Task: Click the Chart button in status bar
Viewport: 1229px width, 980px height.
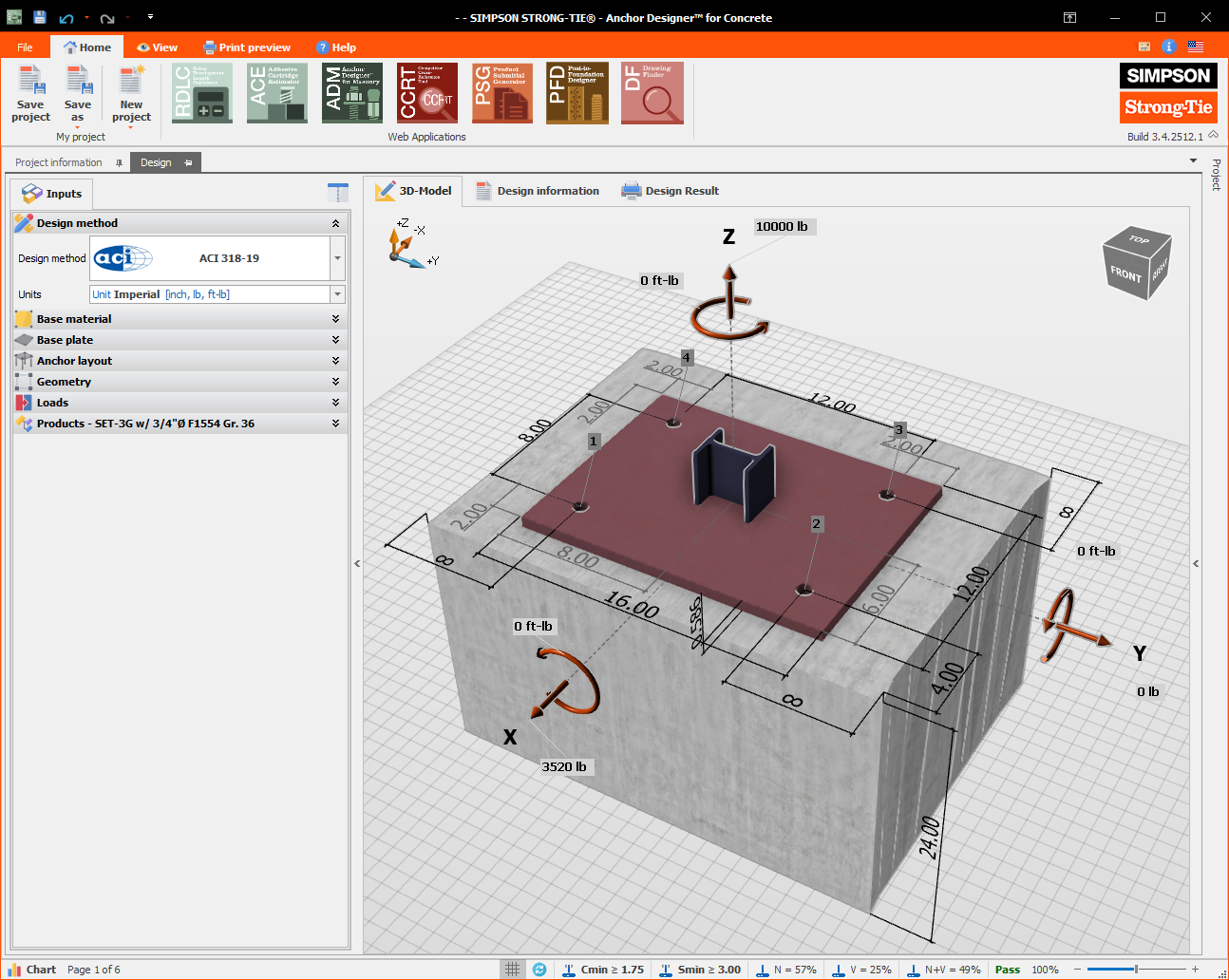Action: tap(32, 970)
